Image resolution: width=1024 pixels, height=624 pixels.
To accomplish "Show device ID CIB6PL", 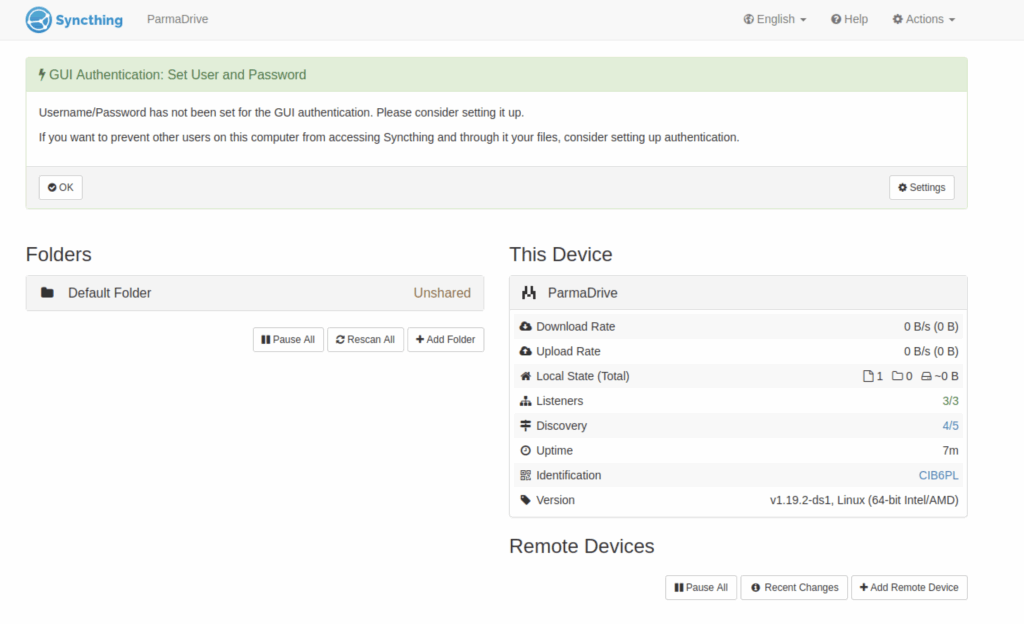I will tap(938, 475).
